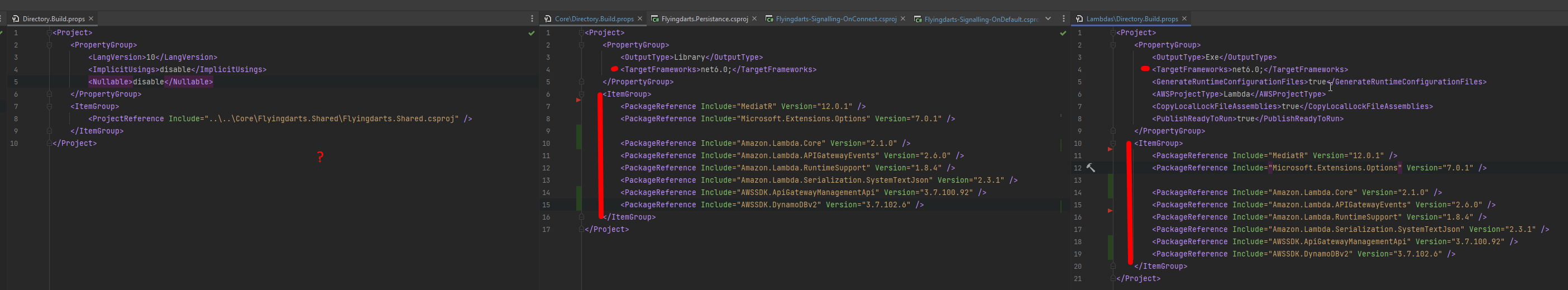Click AWSSDK.ApiGatewayManagementApi reference in the middle pane
Screen dimensions: 1568x290
[x=804, y=193]
